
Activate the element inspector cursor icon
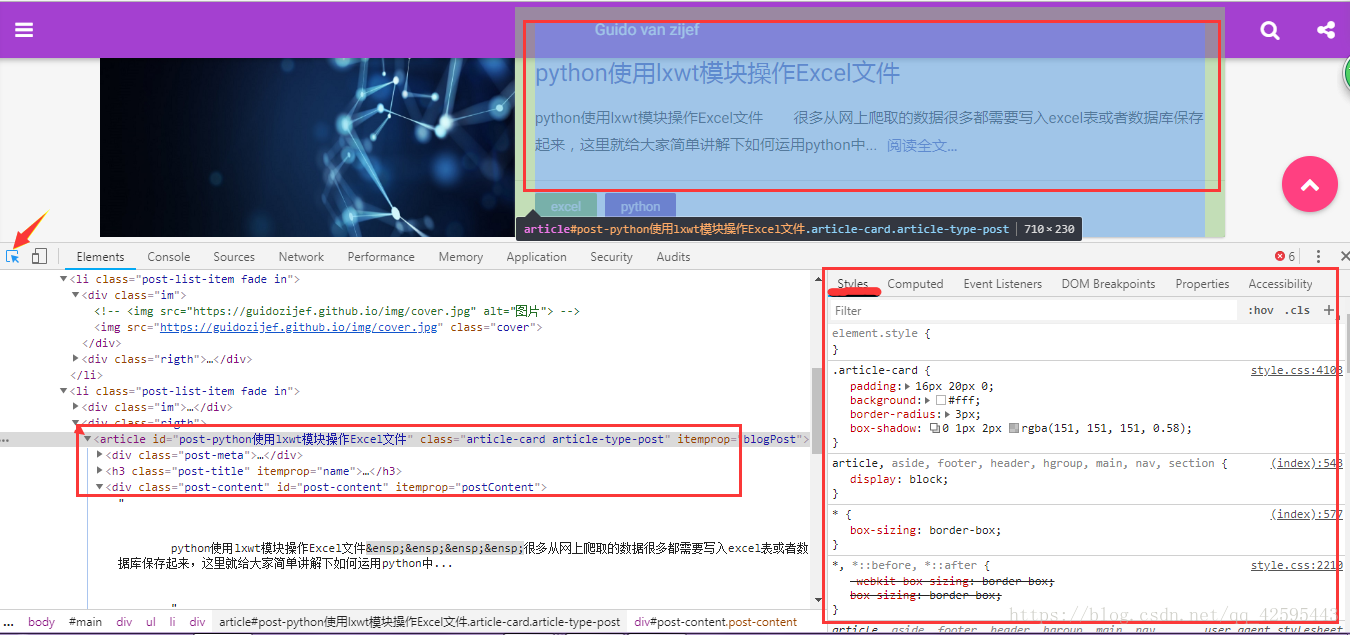[x=13, y=256]
